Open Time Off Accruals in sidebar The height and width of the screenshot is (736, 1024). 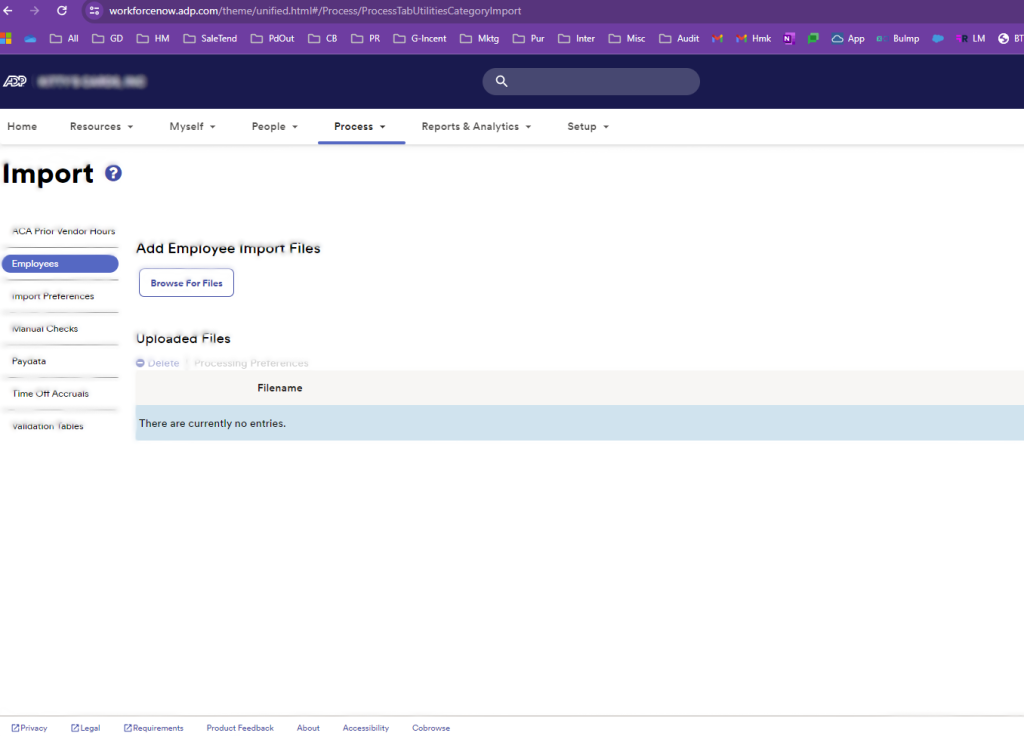(x=50, y=393)
